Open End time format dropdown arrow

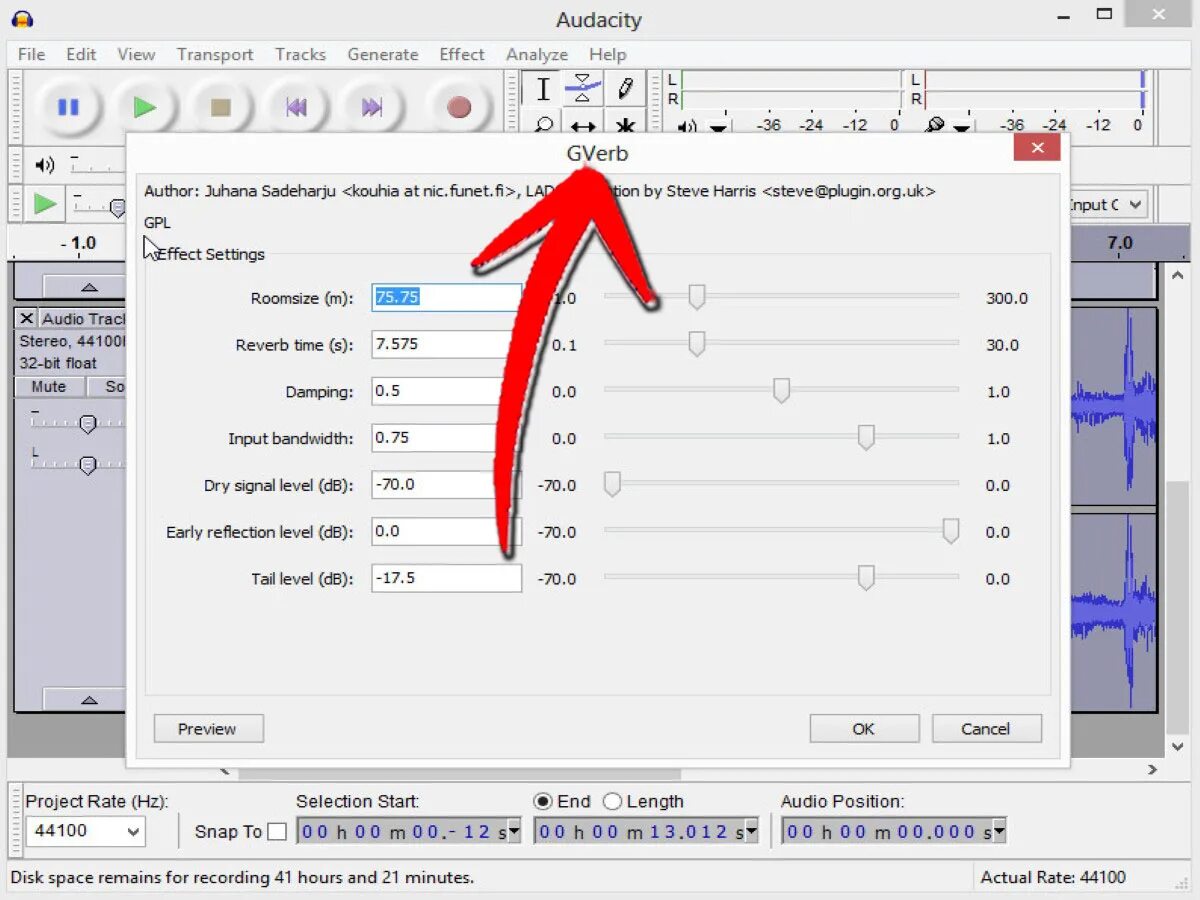[x=750, y=832]
